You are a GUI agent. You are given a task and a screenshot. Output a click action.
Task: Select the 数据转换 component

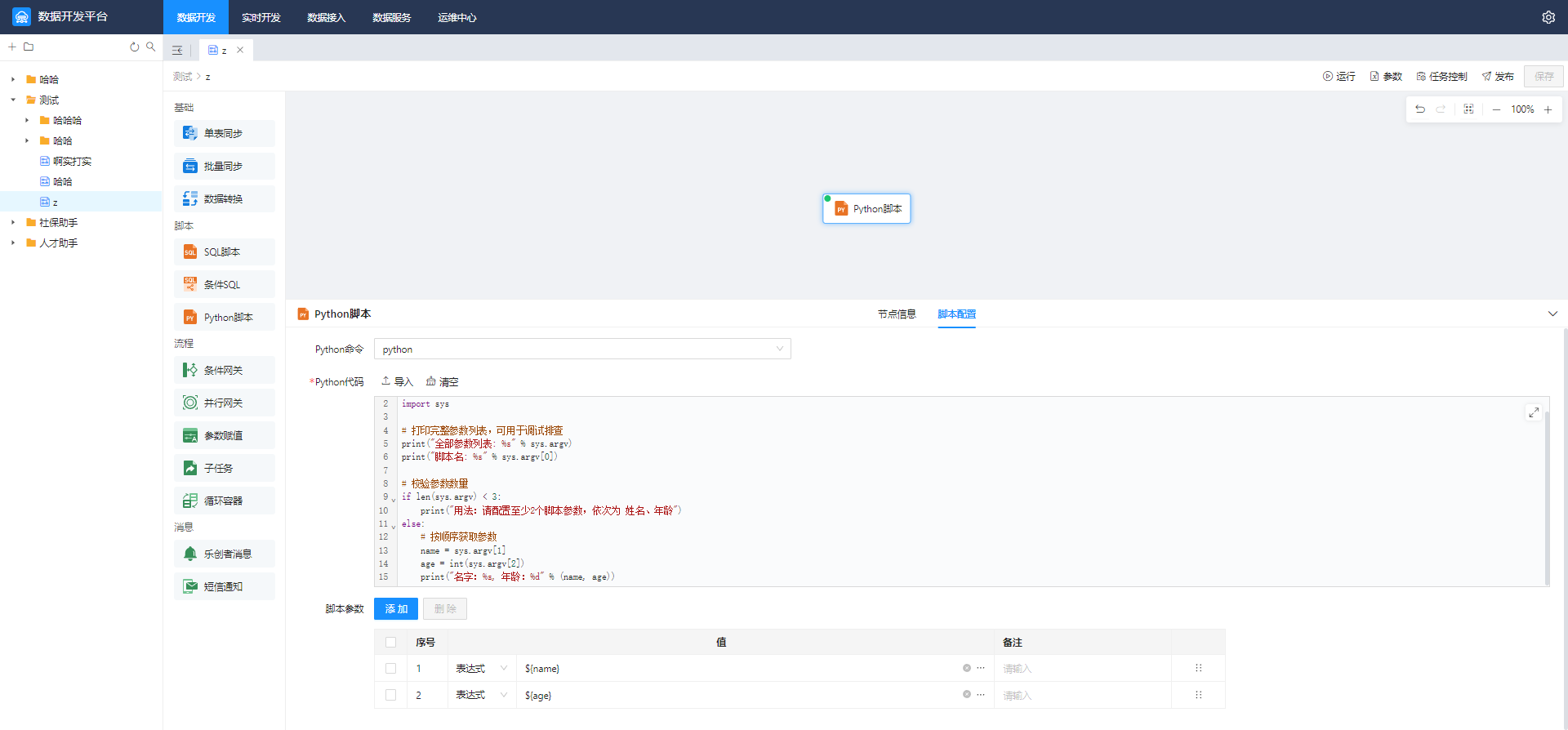click(224, 198)
